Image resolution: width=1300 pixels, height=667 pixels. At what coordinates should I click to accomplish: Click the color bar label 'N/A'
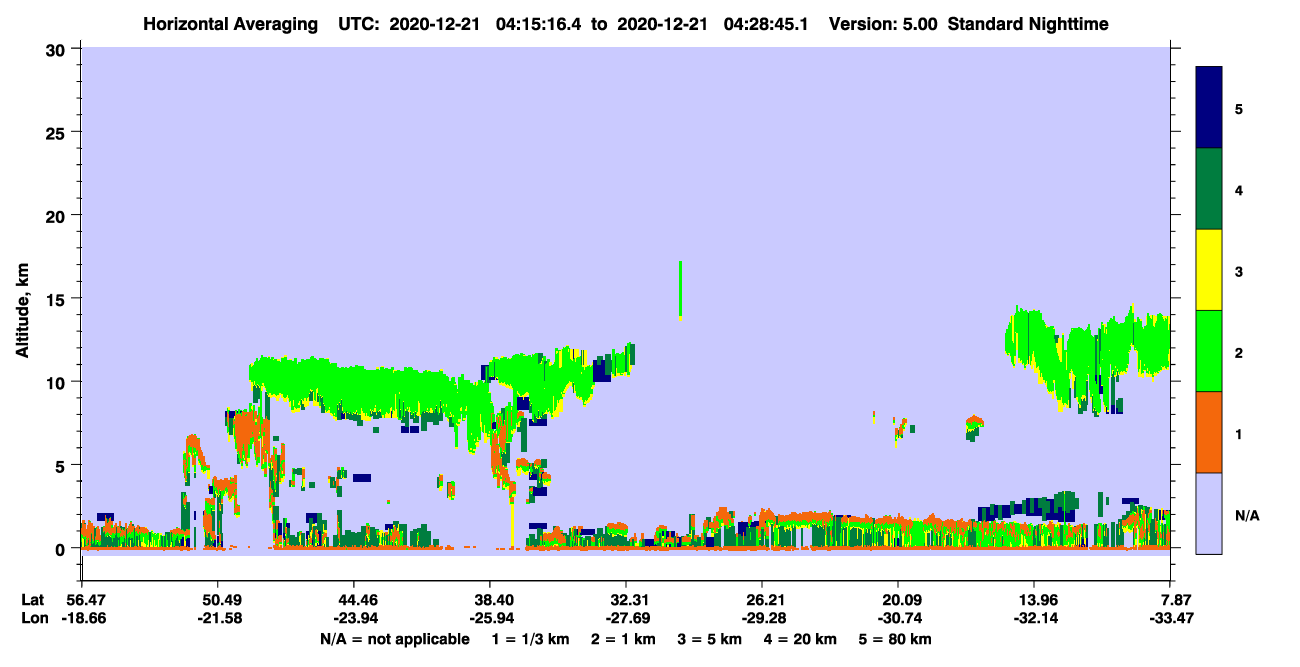click(x=1247, y=515)
